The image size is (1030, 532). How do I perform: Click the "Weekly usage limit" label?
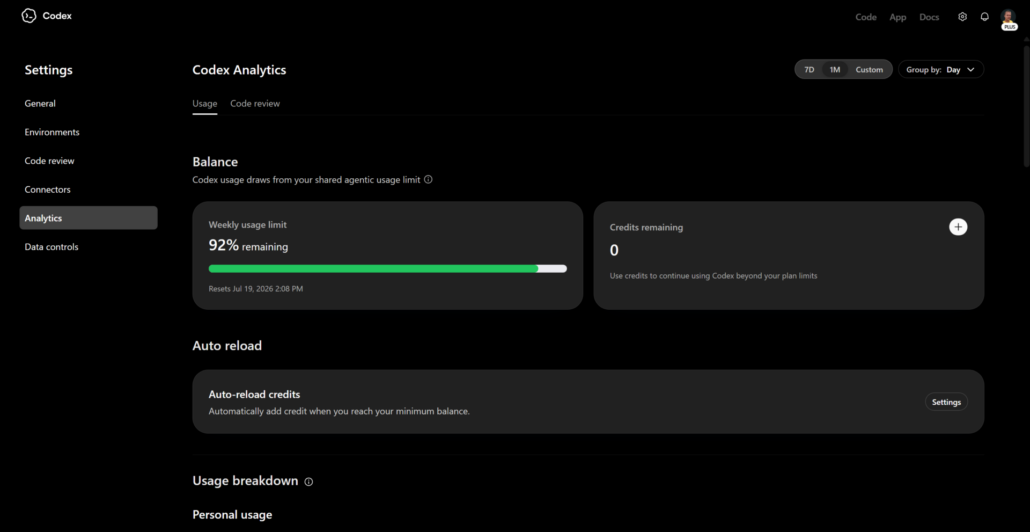pyautogui.click(x=248, y=225)
